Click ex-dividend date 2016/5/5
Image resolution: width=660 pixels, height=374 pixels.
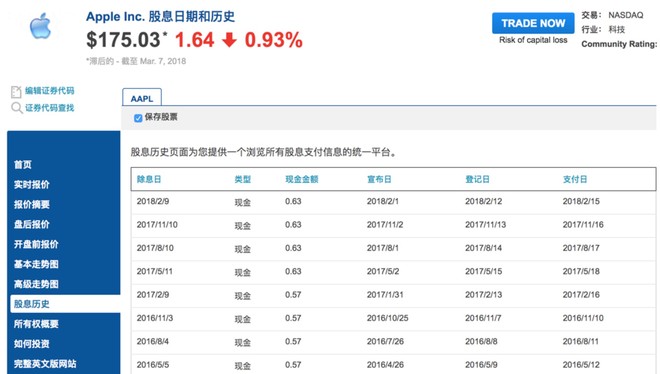pos(152,365)
